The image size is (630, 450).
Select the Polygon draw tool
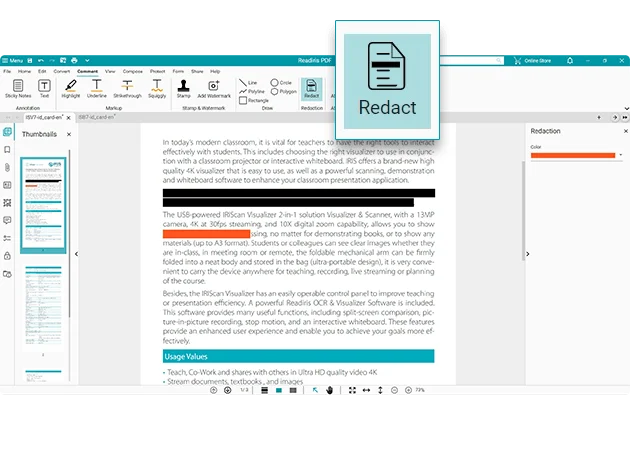(x=284, y=92)
